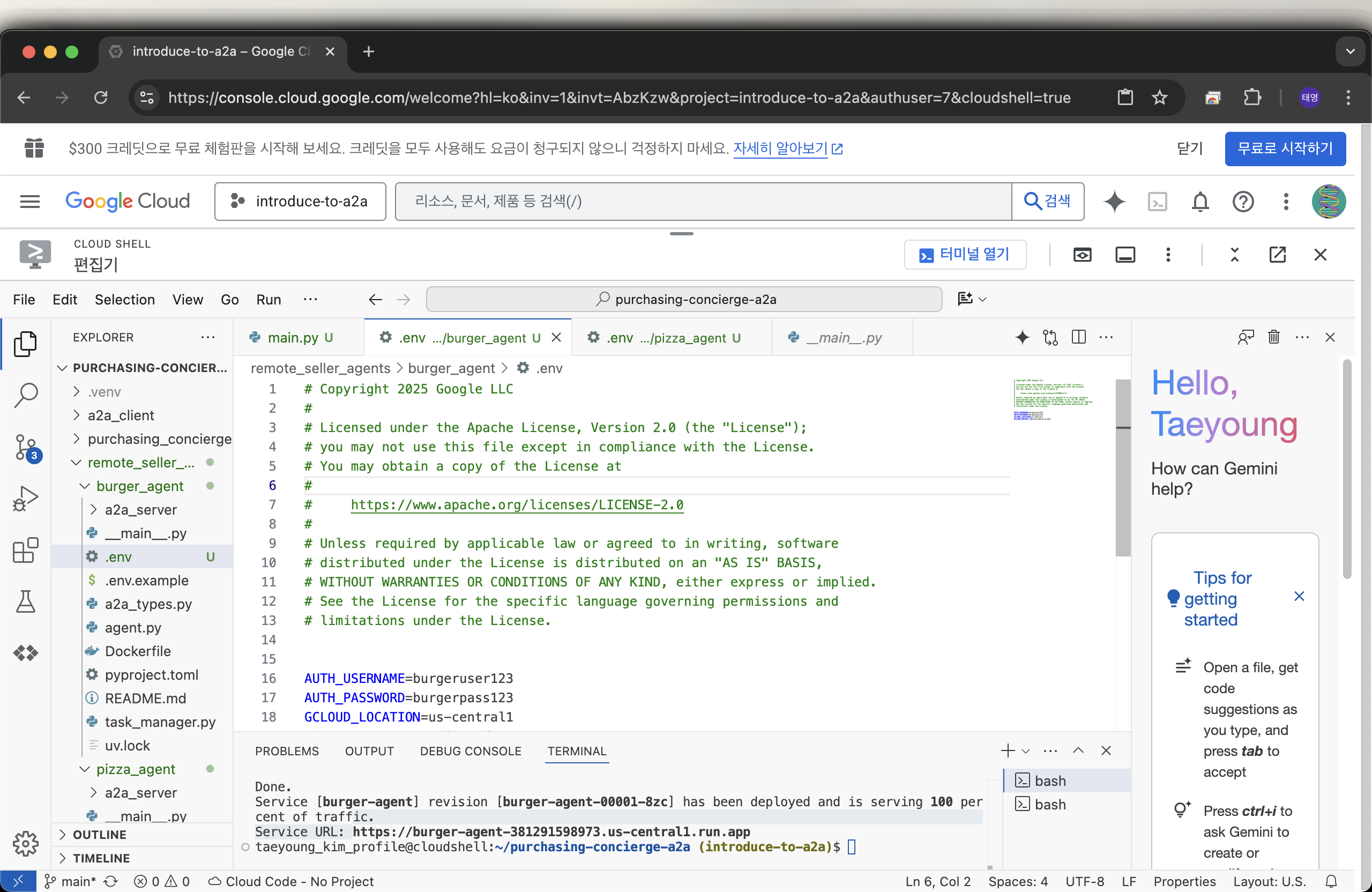Focus the Cloud resources search field
The image size is (1372, 892).
click(x=703, y=201)
